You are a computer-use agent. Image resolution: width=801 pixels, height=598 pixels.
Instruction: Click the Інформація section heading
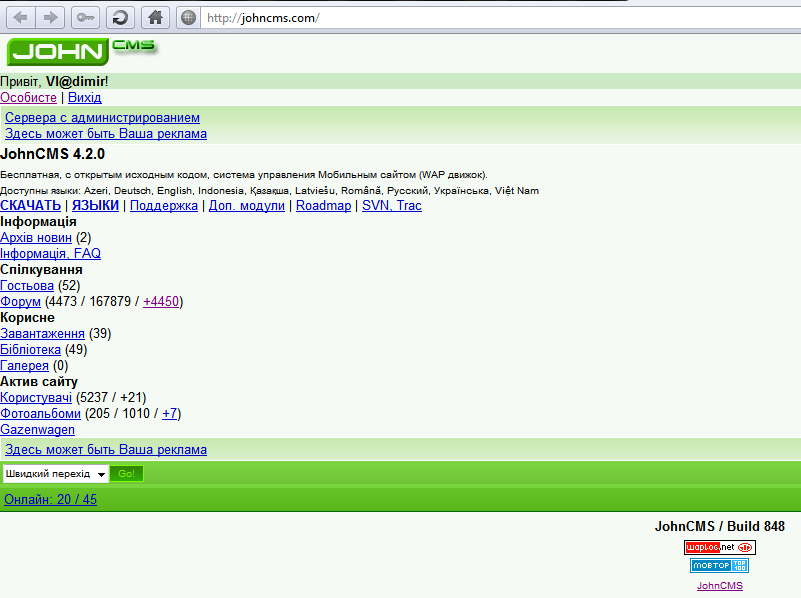[x=38, y=222]
